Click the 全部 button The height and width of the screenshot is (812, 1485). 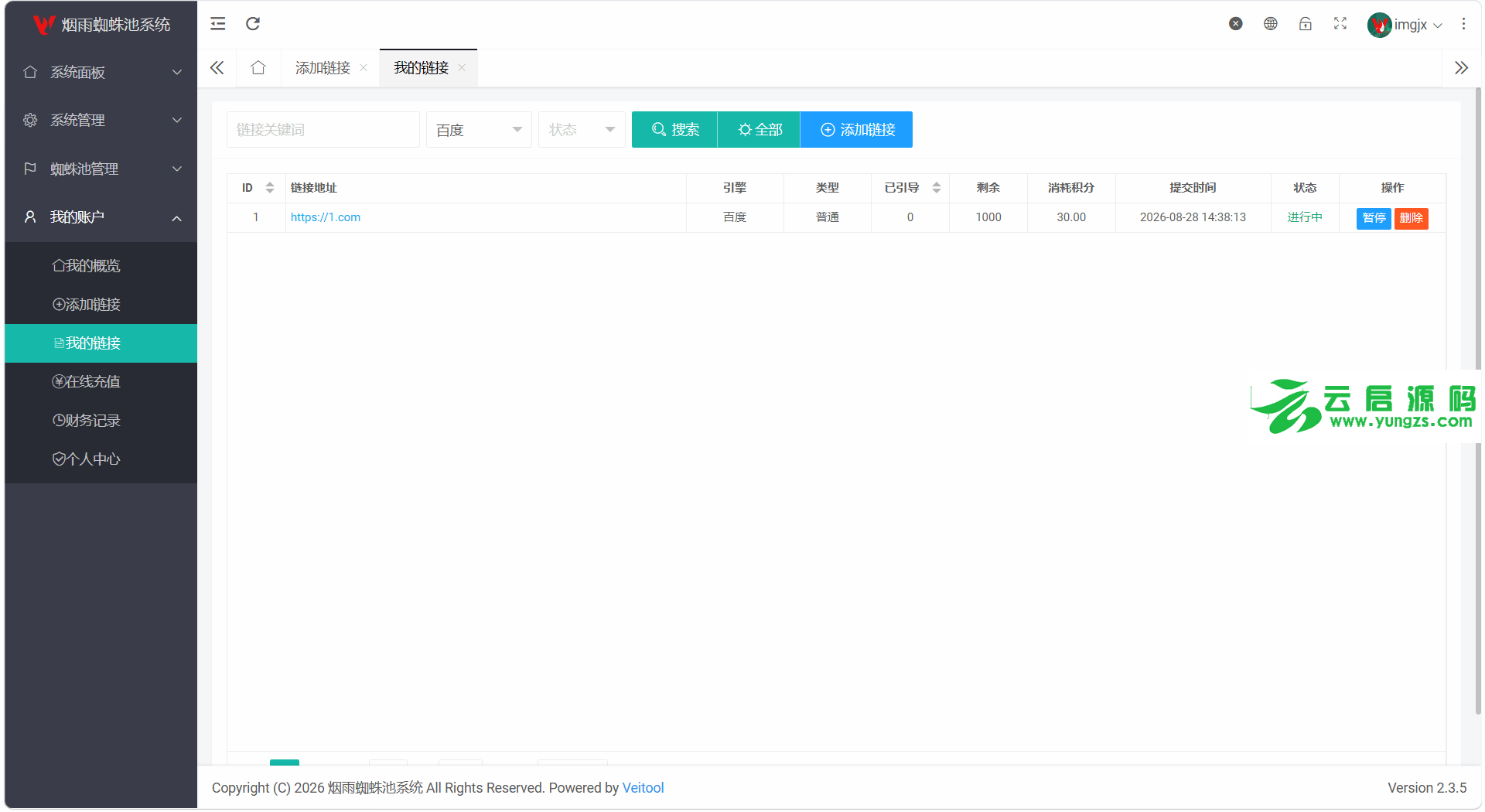point(760,130)
